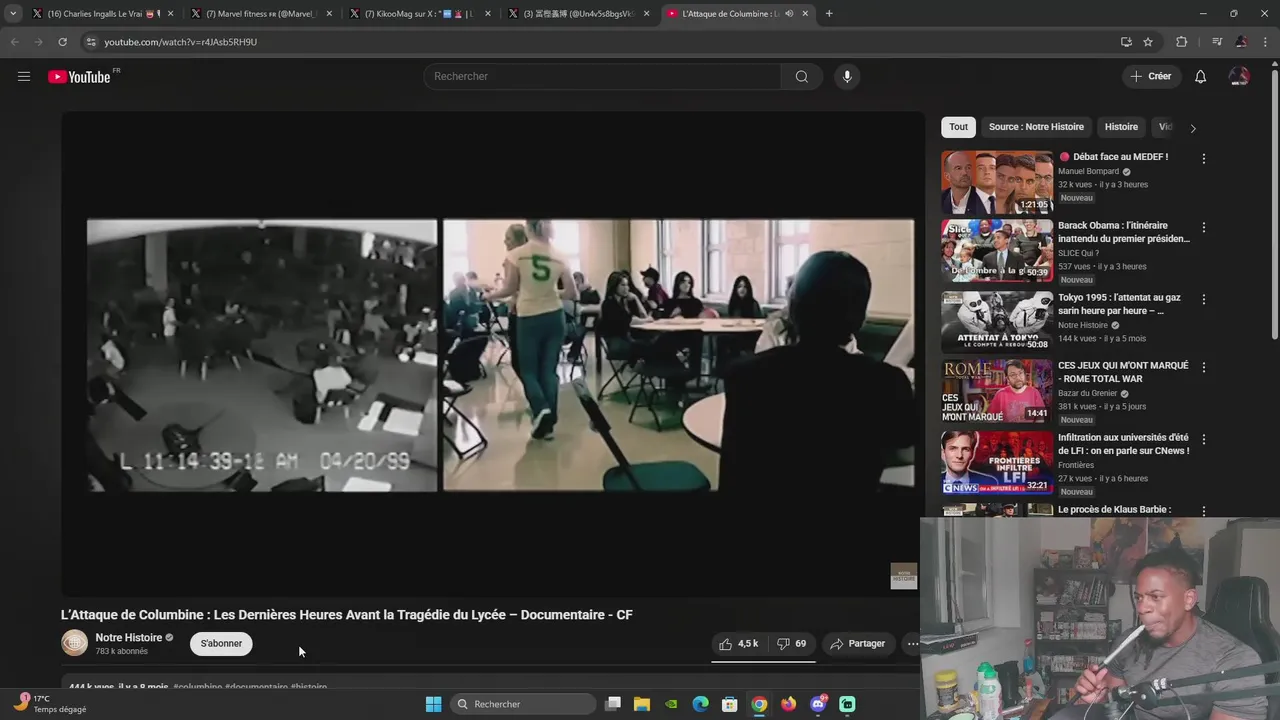The image size is (1280, 720).
Task: Click the search magnifier button
Action: 801,77
